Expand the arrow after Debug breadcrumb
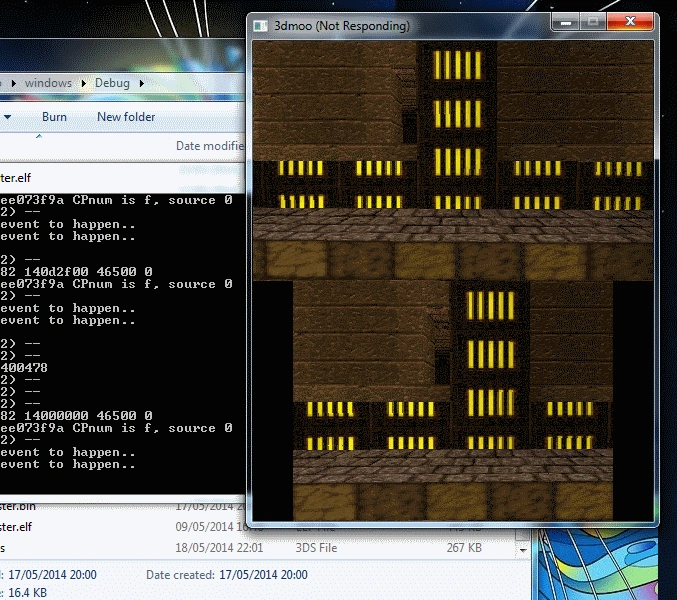The height and width of the screenshot is (600, 677). [142, 83]
